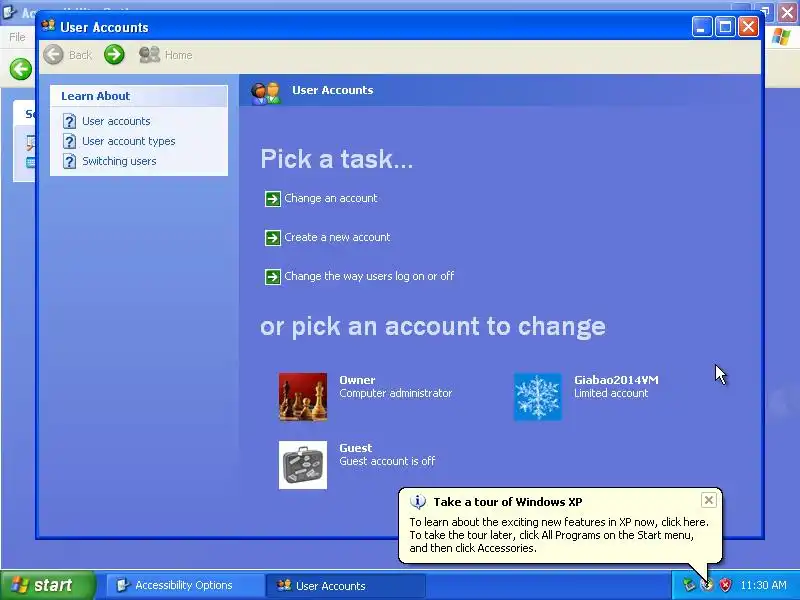Click the Guest suitcase picture

pyautogui.click(x=303, y=465)
